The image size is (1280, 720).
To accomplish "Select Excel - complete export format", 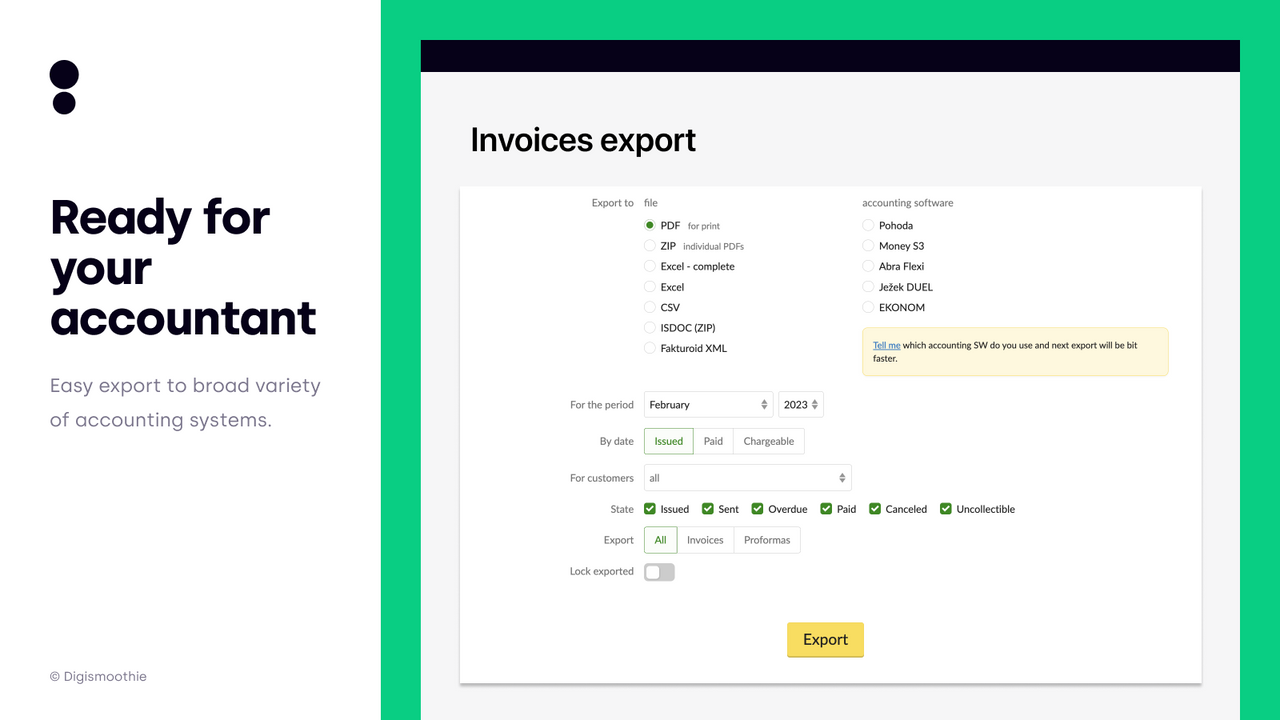I will point(649,266).
